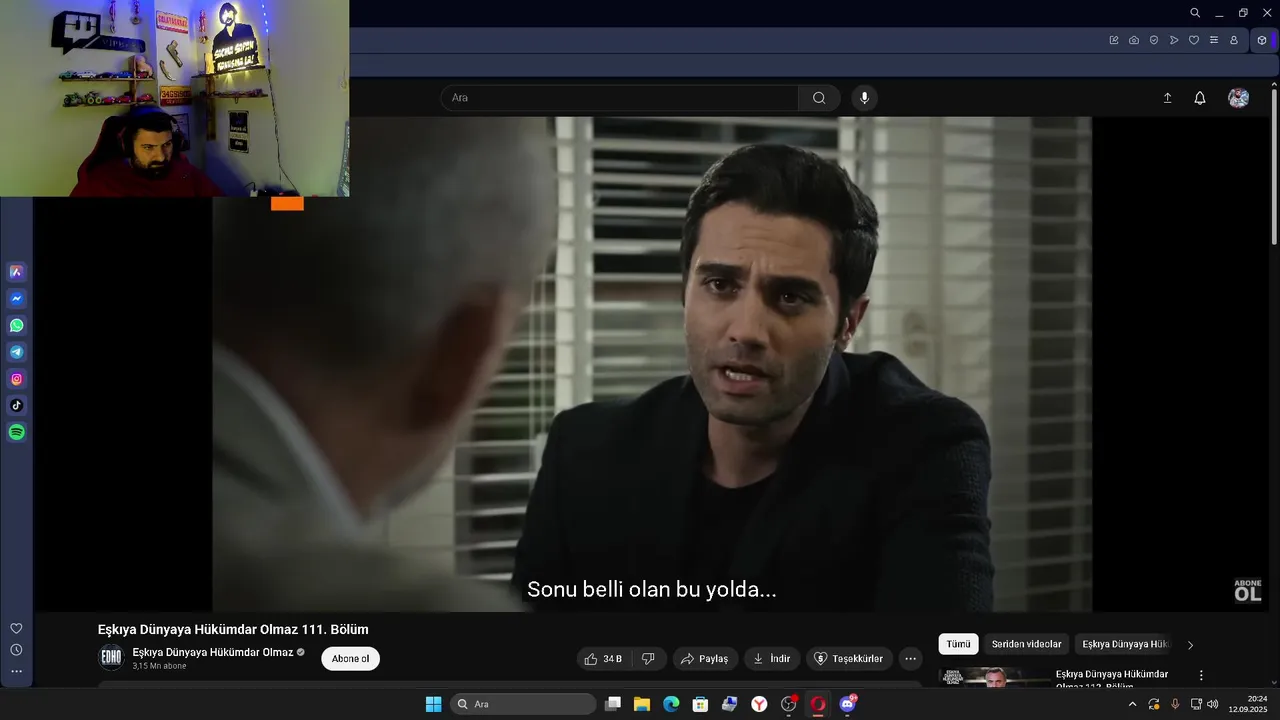
Task: Open video more actions ellipsis
Action: tap(910, 659)
